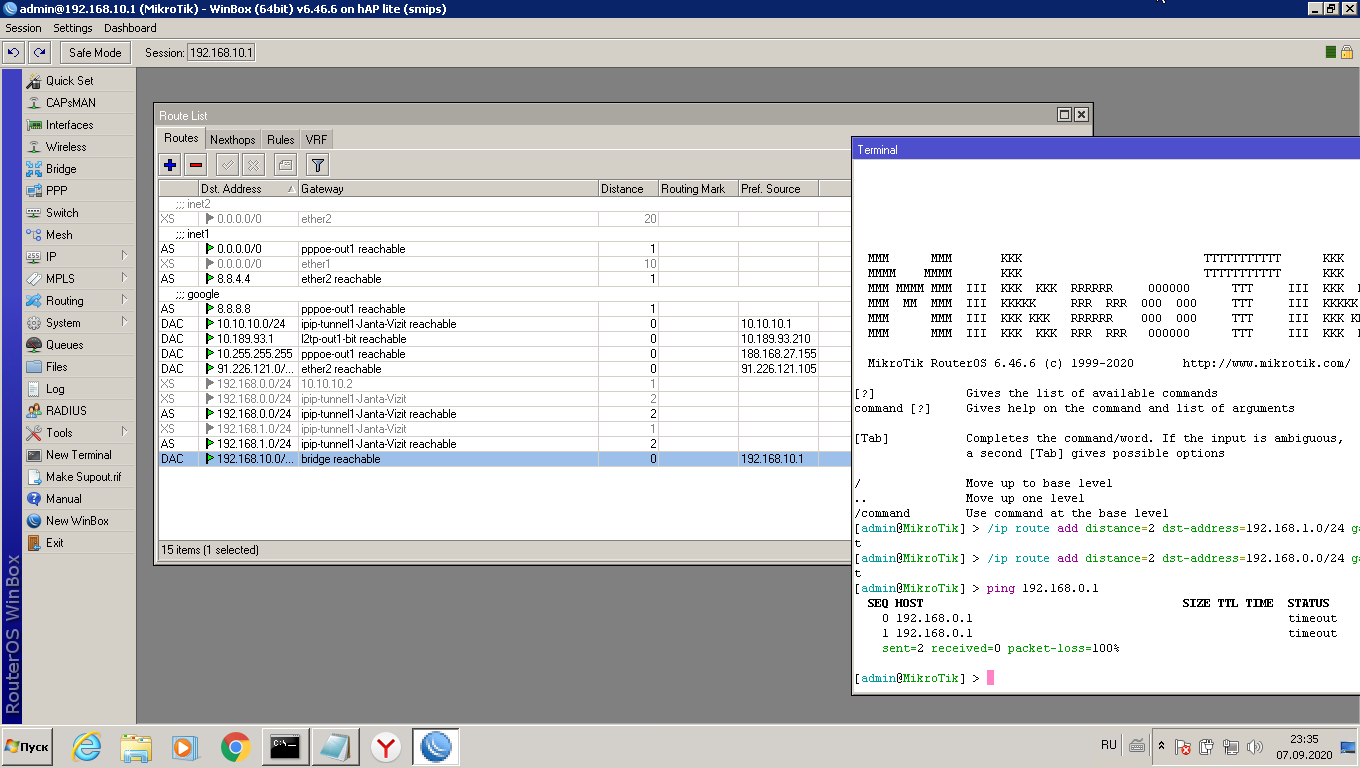Screen dimensions: 1360x768
Task: Click the volume icon in system tray
Action: point(1255,747)
